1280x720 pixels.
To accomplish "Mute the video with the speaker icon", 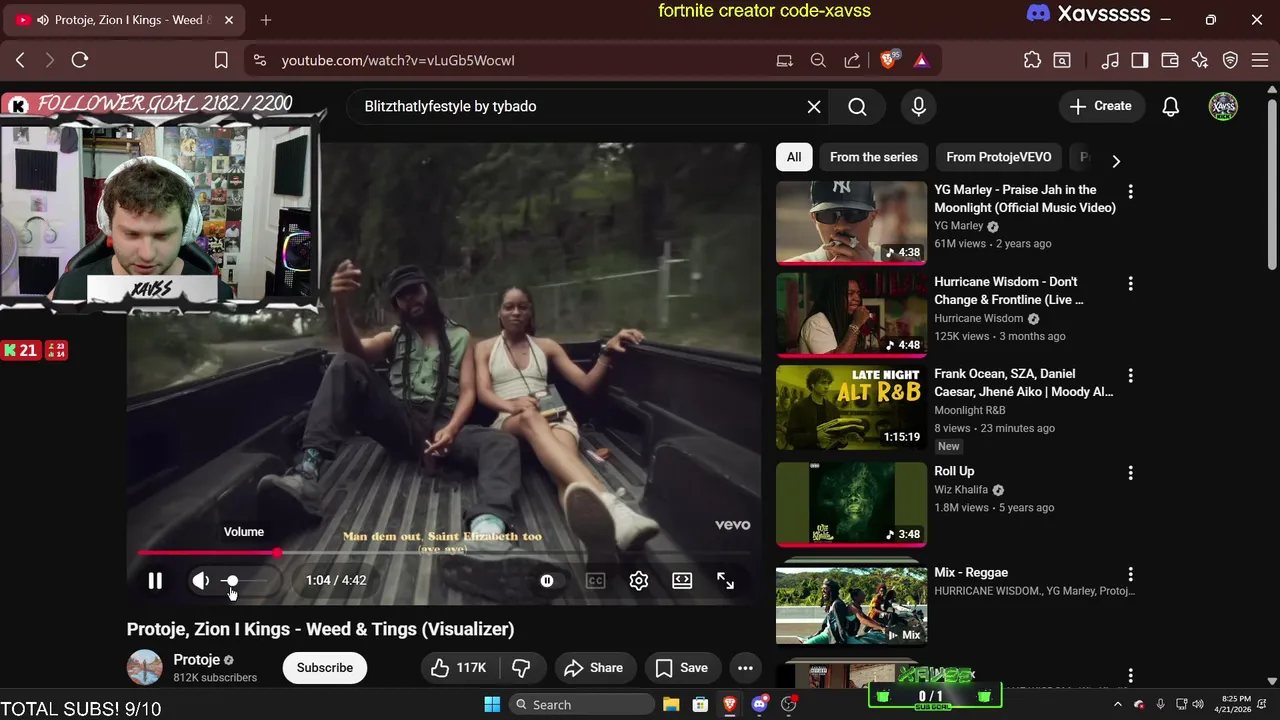I will (201, 581).
